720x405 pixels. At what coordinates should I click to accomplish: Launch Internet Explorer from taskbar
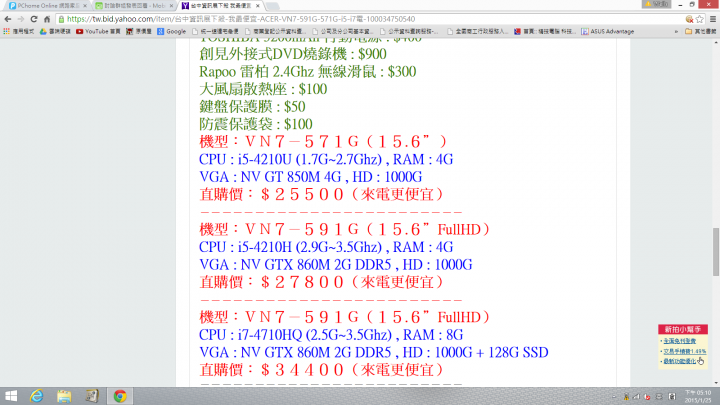[x=37, y=396]
